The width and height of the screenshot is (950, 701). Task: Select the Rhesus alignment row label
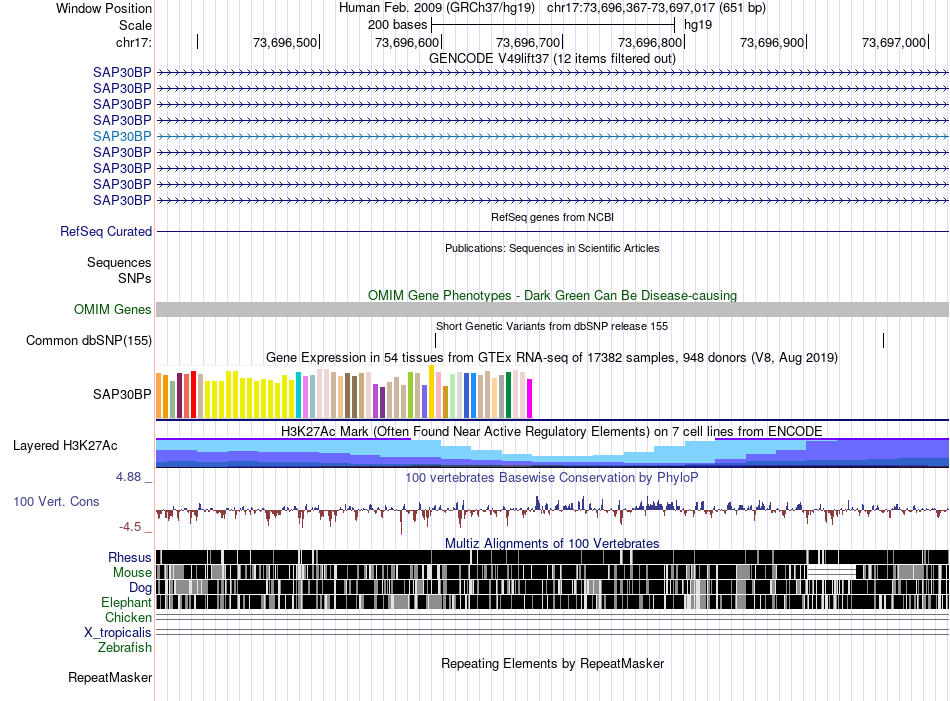pos(130,557)
